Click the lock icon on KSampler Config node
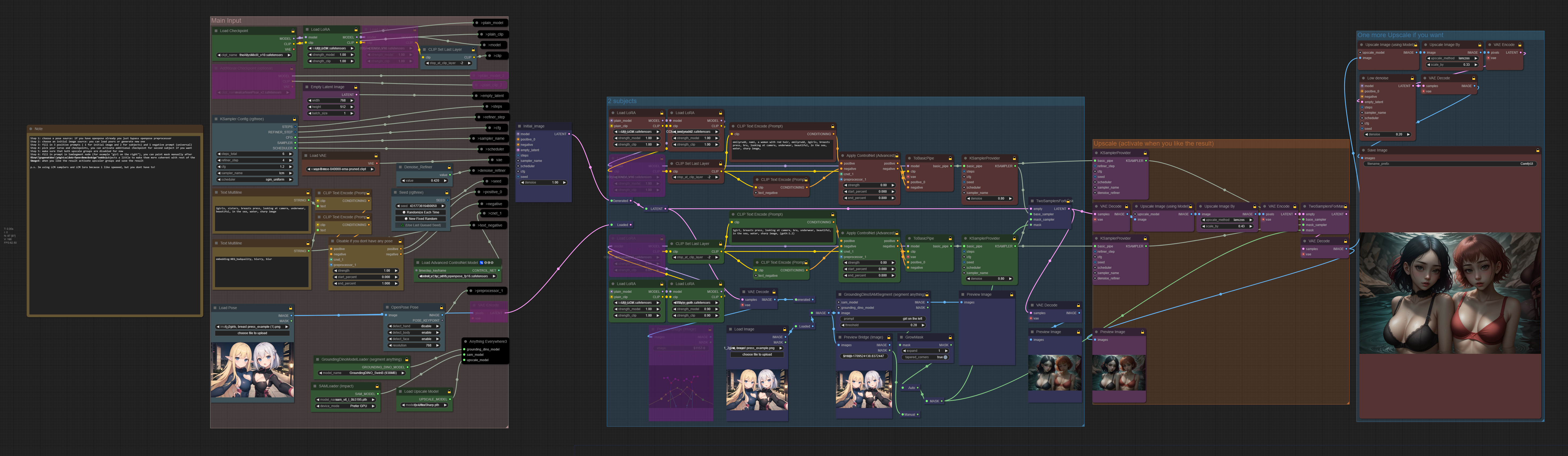Image resolution: width=1568 pixels, height=456 pixels. (x=295, y=119)
